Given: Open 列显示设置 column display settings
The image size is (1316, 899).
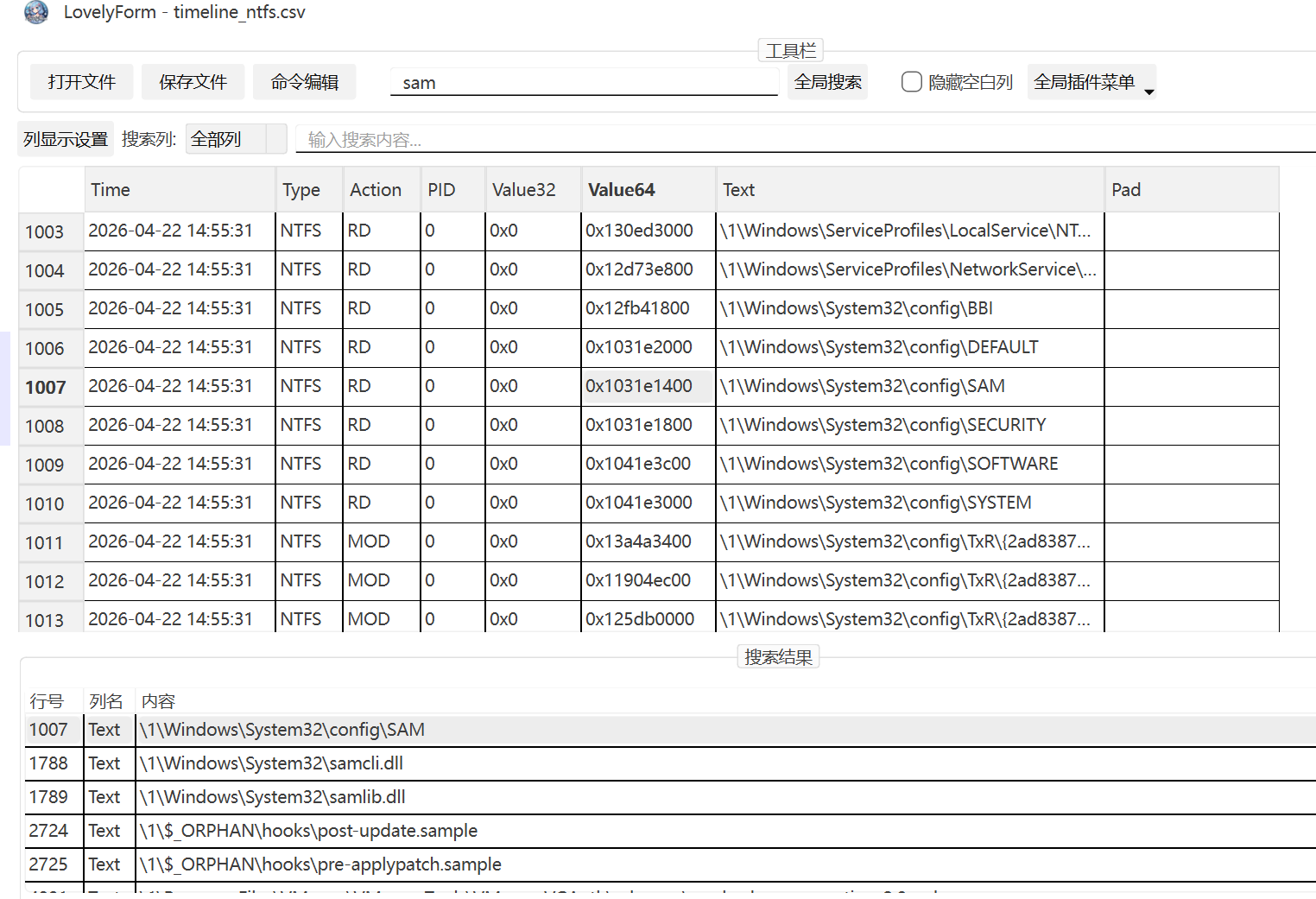Looking at the screenshot, I should coord(66,139).
